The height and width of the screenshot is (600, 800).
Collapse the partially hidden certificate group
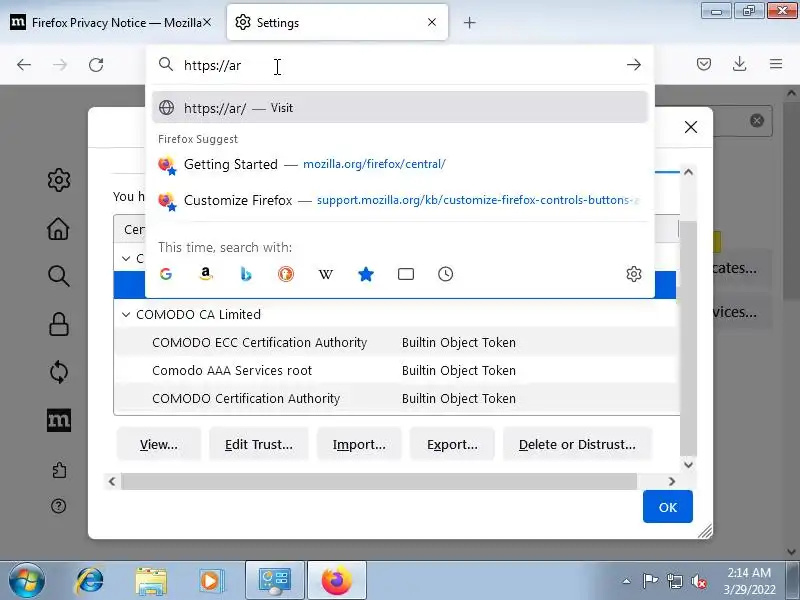126,259
